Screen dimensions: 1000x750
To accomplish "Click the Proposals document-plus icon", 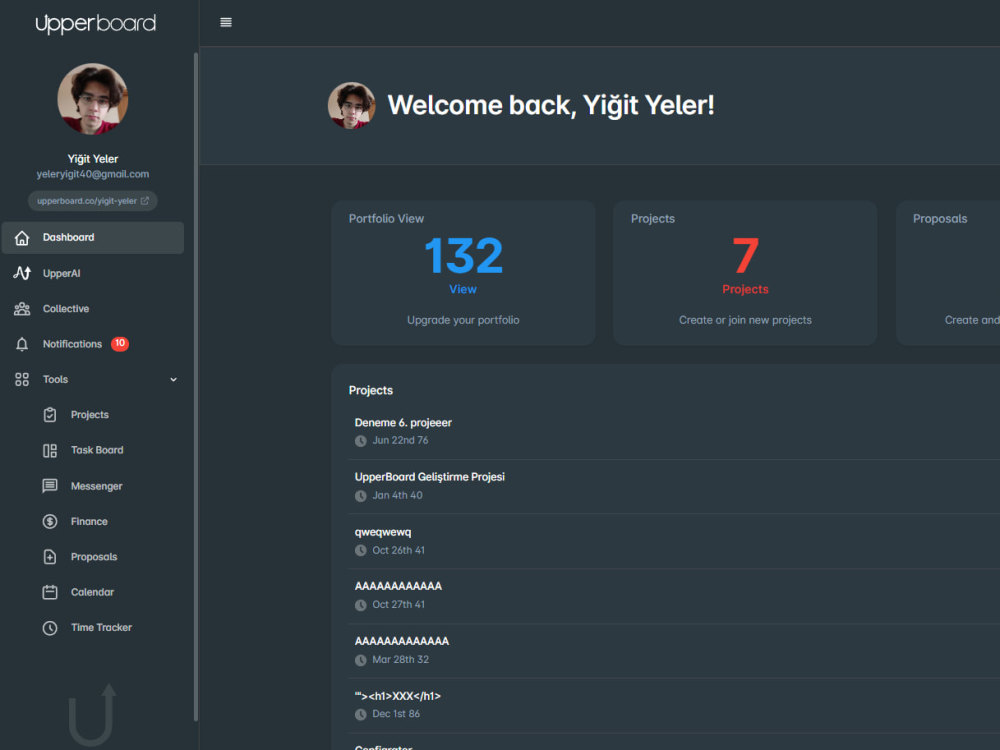I will (50, 557).
